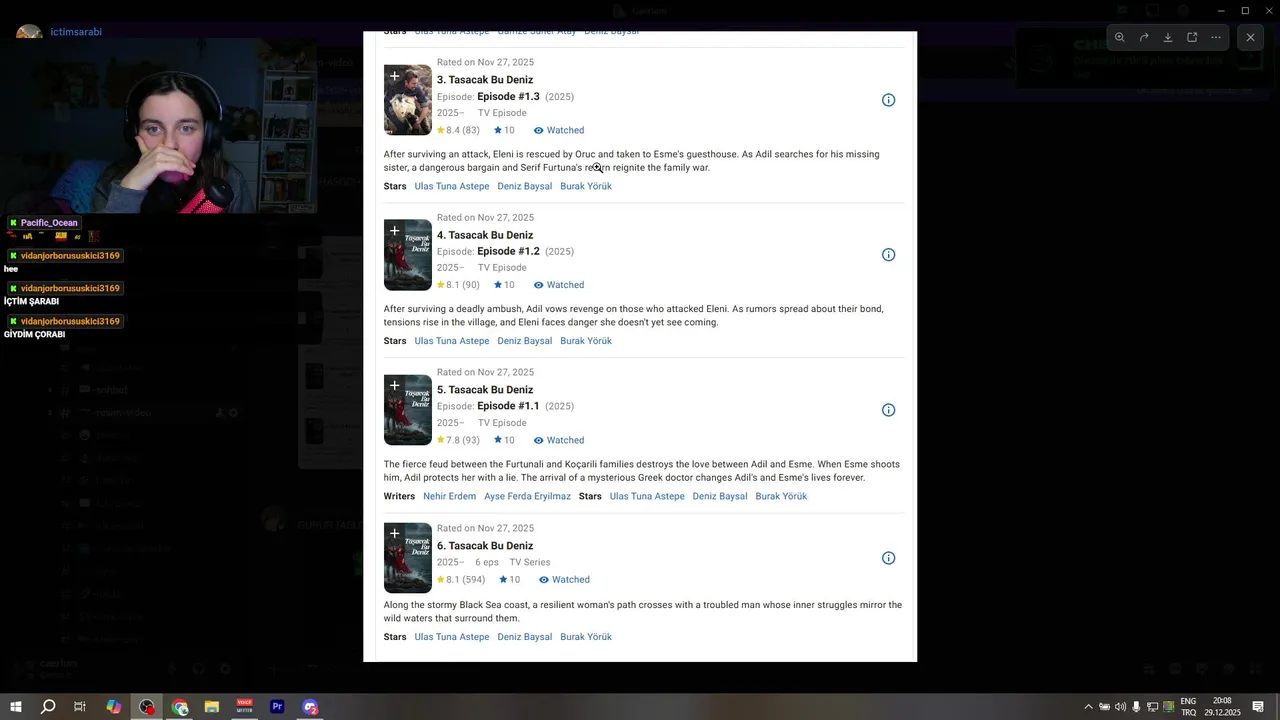Click the blue star 10 rating on Episode #1.1
This screenshot has width=1280, height=720.
pyautogui.click(x=504, y=440)
